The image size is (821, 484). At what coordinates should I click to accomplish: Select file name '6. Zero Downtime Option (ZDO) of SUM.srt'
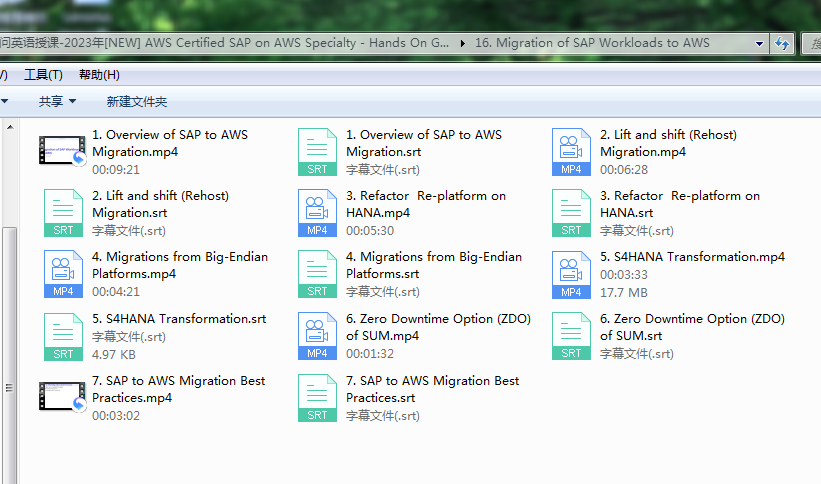693,327
